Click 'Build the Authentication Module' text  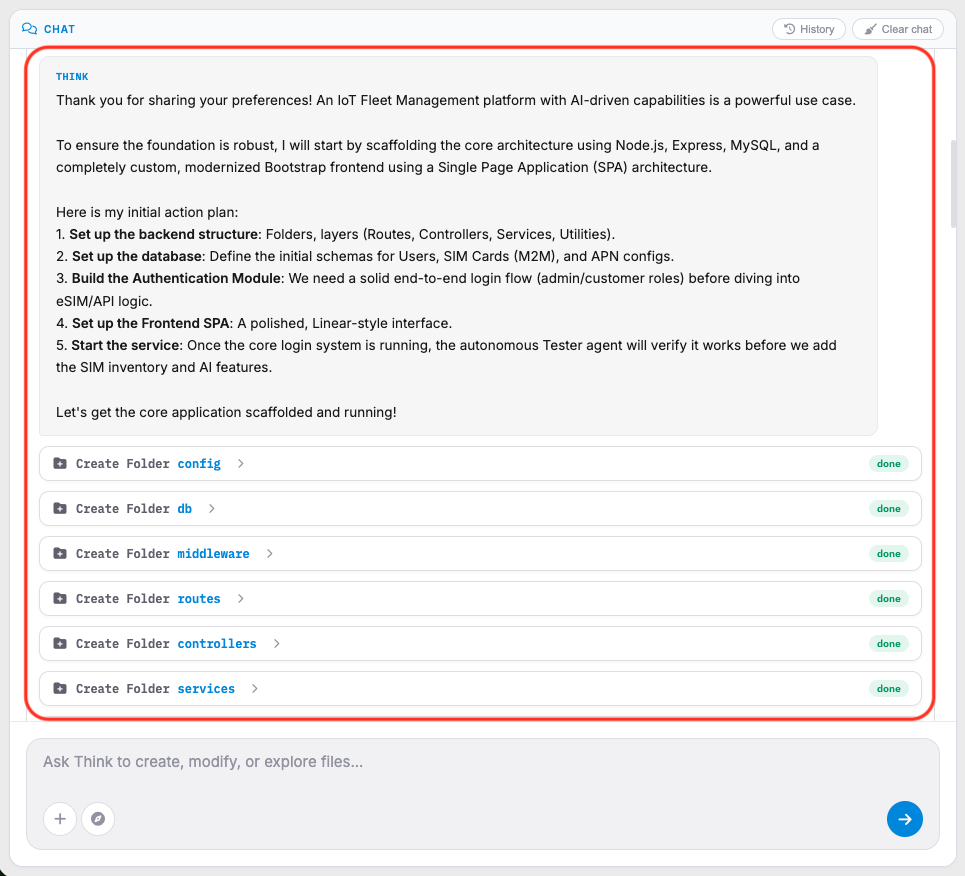pyautogui.click(x=176, y=278)
